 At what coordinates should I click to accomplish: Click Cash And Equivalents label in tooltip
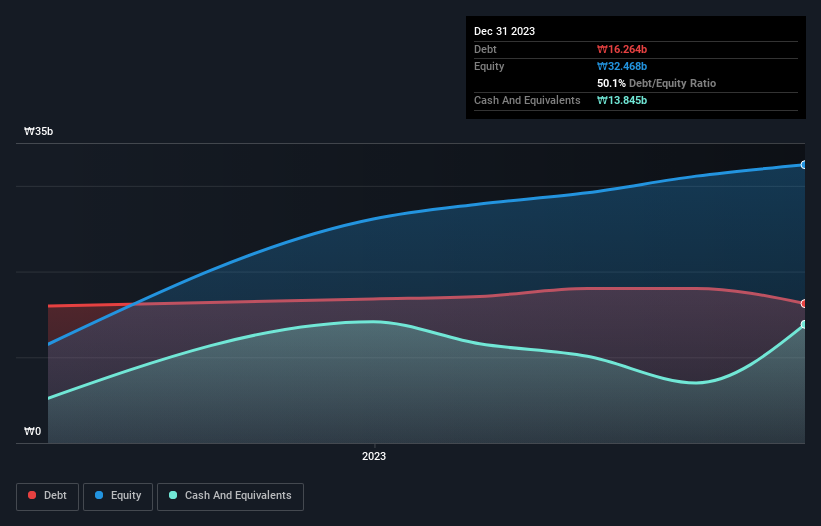(x=527, y=100)
